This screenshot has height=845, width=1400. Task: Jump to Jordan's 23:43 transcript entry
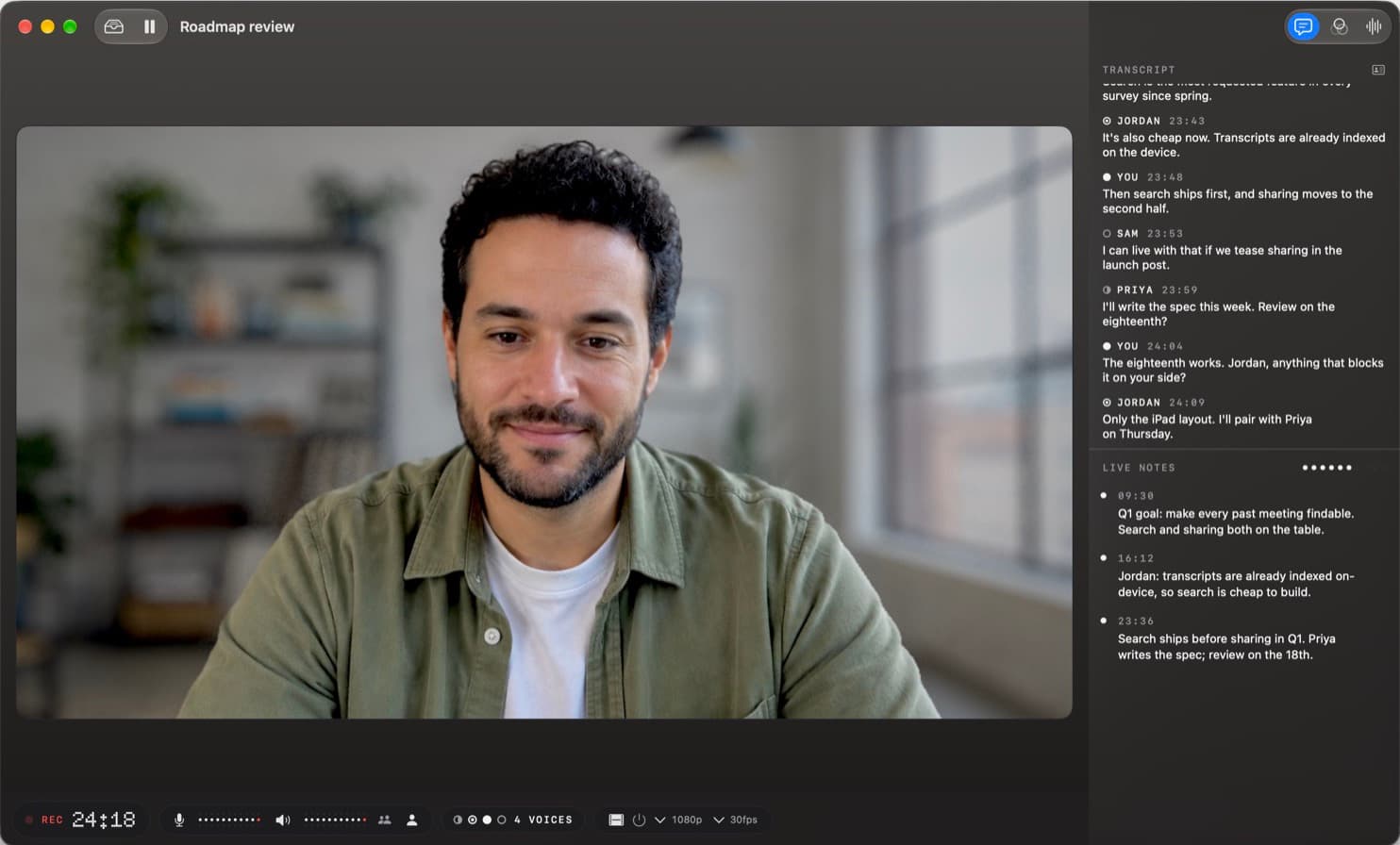tap(1243, 136)
